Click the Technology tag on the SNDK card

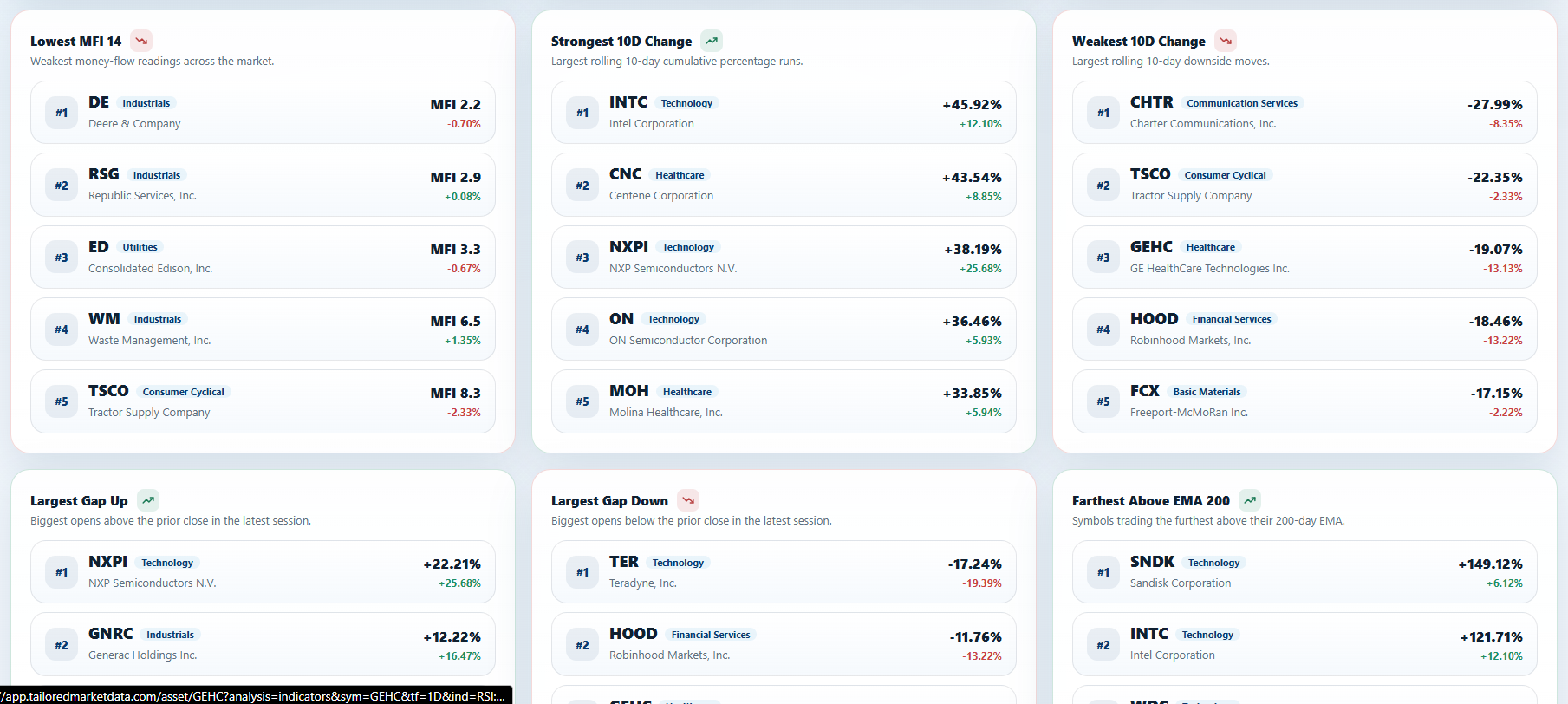1213,563
